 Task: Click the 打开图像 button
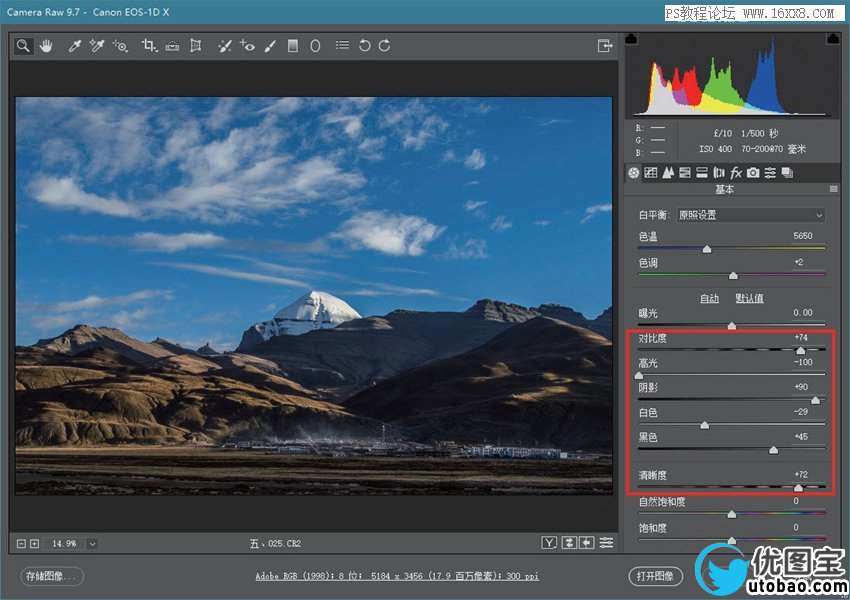coord(655,576)
